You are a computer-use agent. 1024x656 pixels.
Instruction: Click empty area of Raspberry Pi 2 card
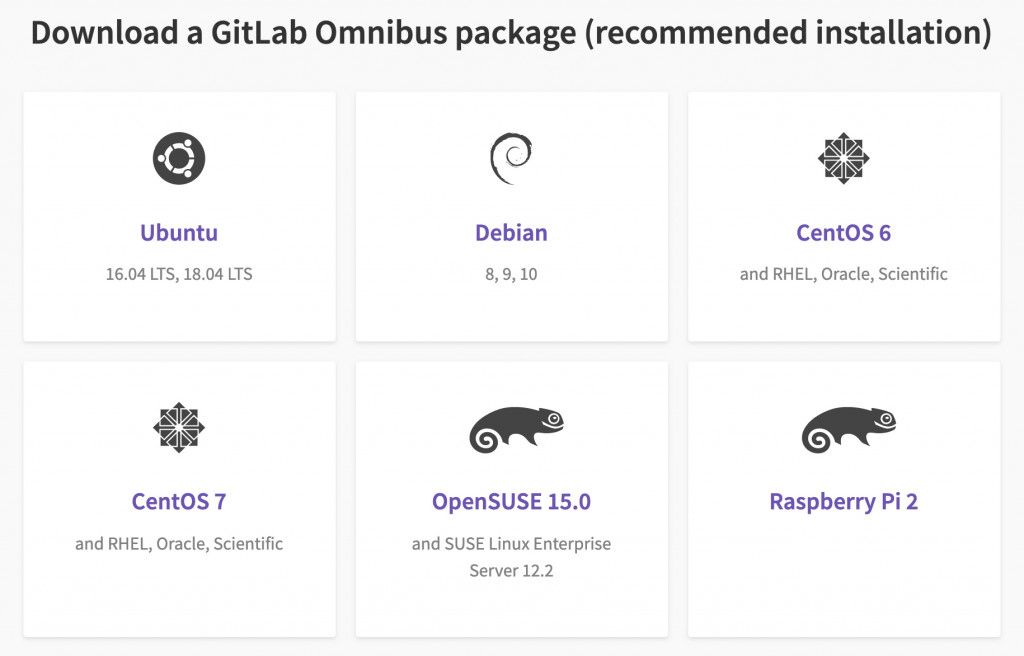click(844, 575)
